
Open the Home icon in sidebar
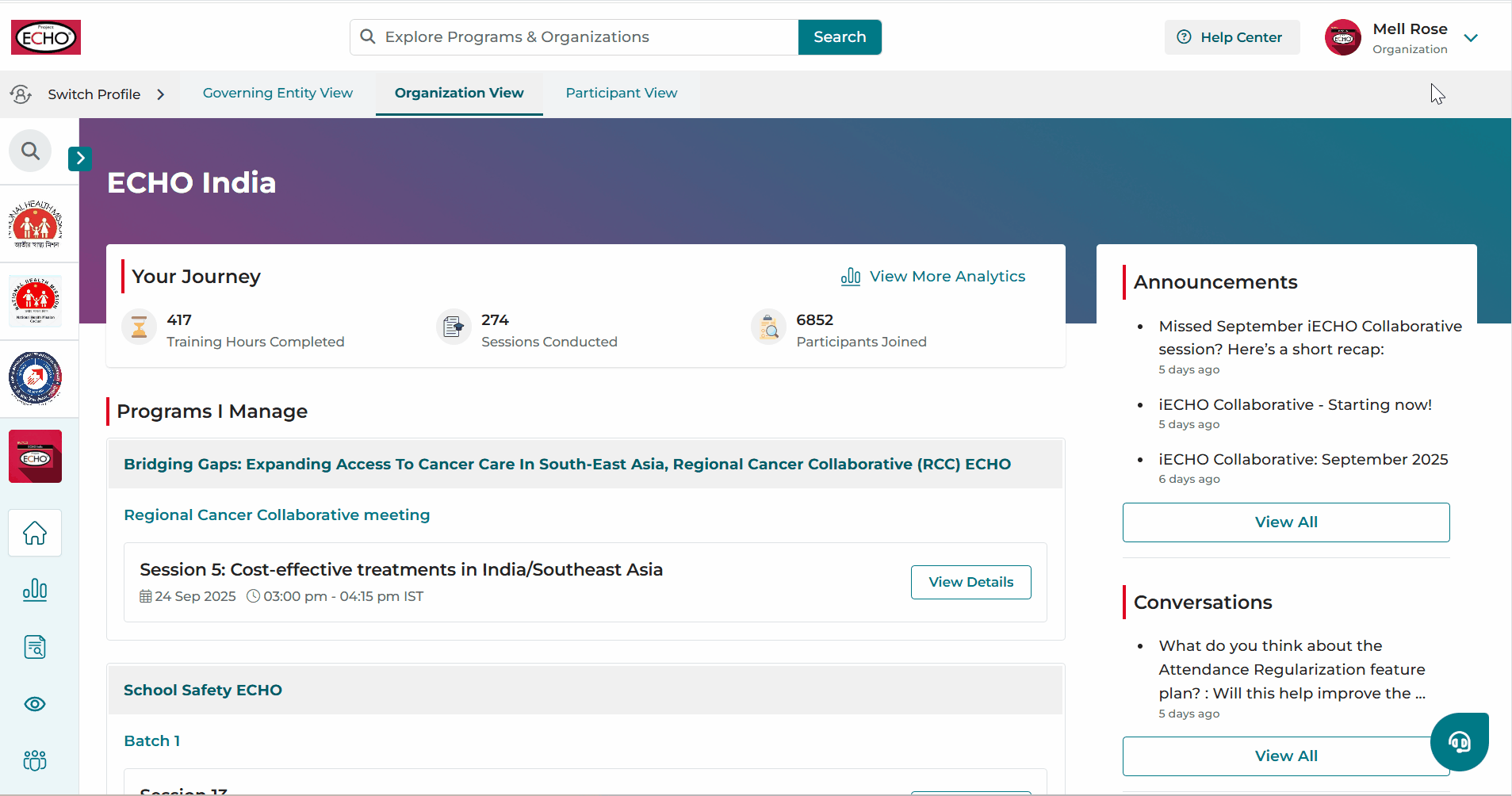coord(35,533)
